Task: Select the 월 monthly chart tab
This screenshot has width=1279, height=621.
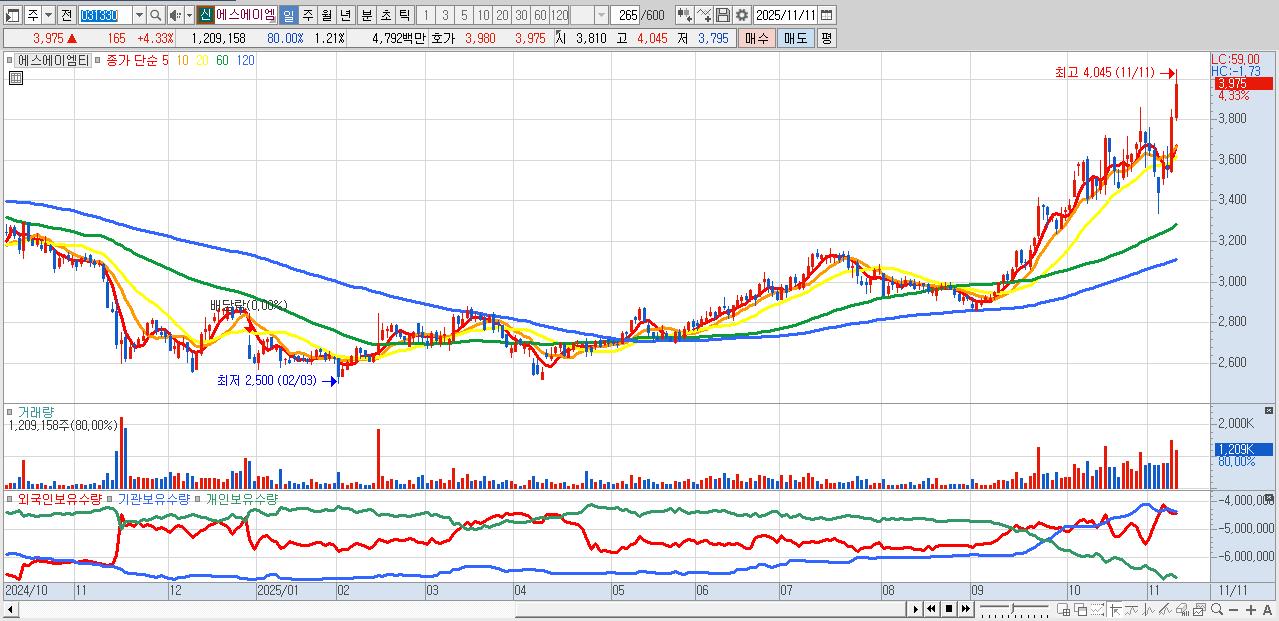Action: [x=326, y=16]
